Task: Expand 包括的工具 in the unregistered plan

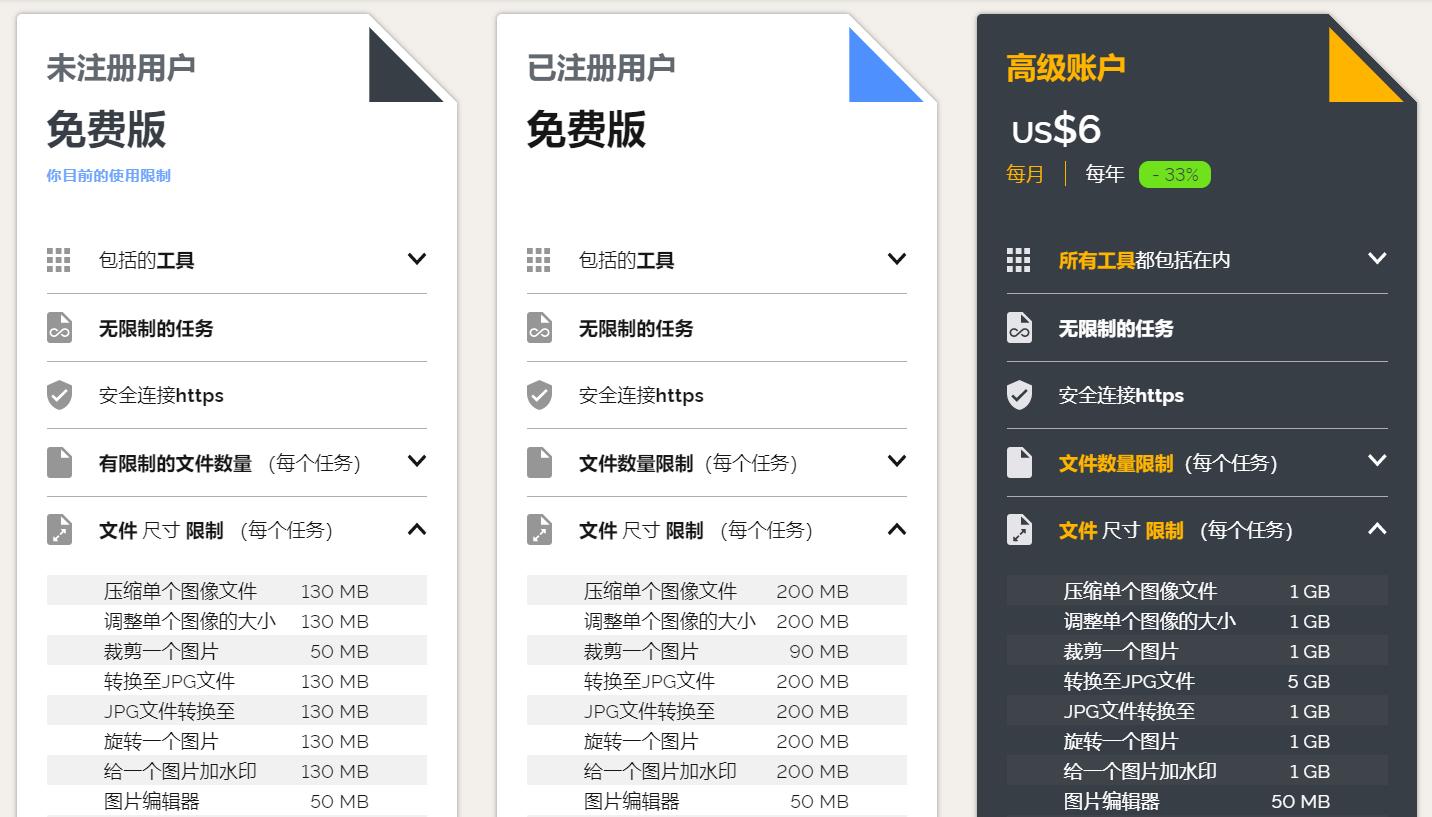Action: point(416,259)
